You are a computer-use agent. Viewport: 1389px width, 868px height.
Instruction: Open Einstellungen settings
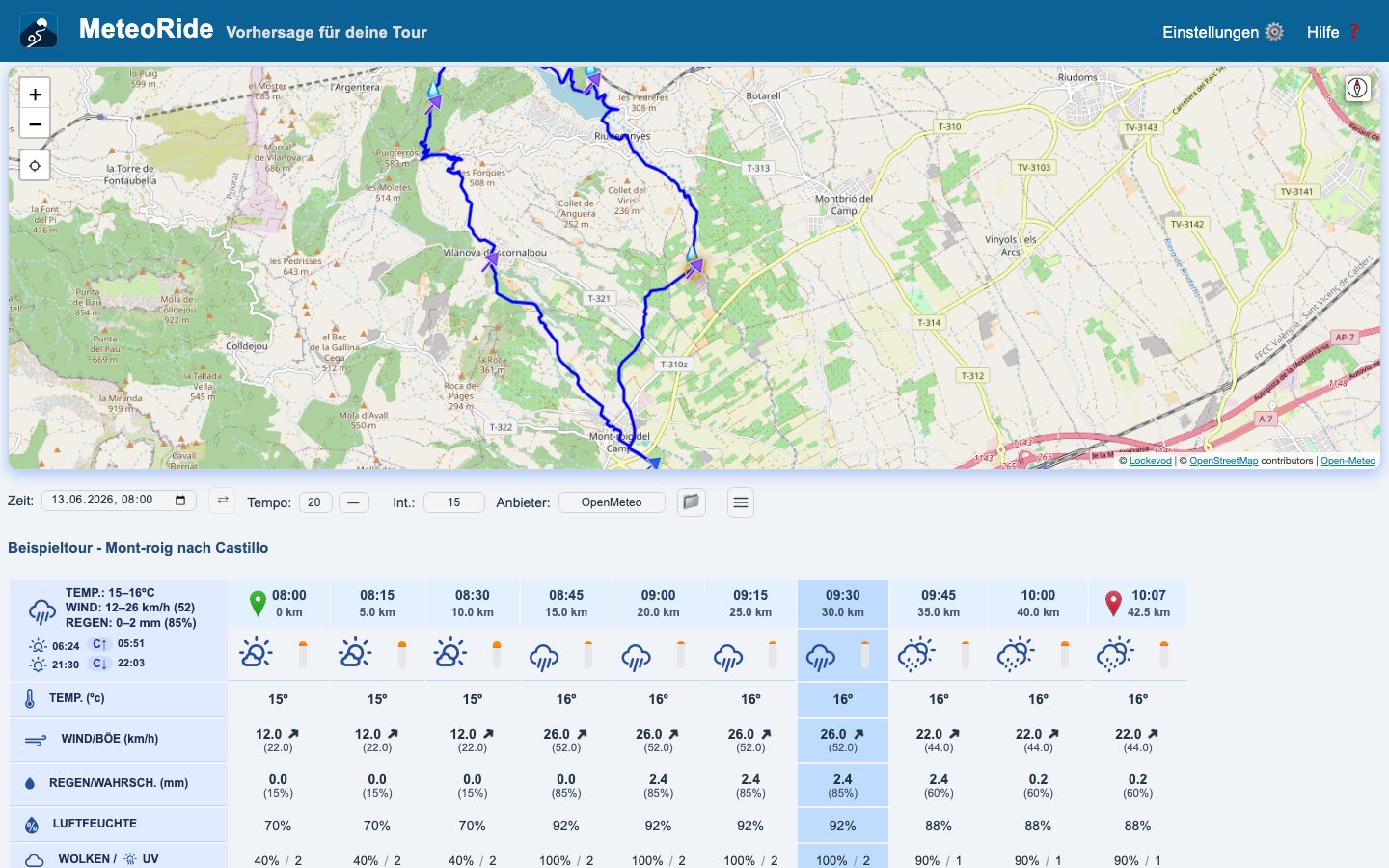click(1223, 32)
